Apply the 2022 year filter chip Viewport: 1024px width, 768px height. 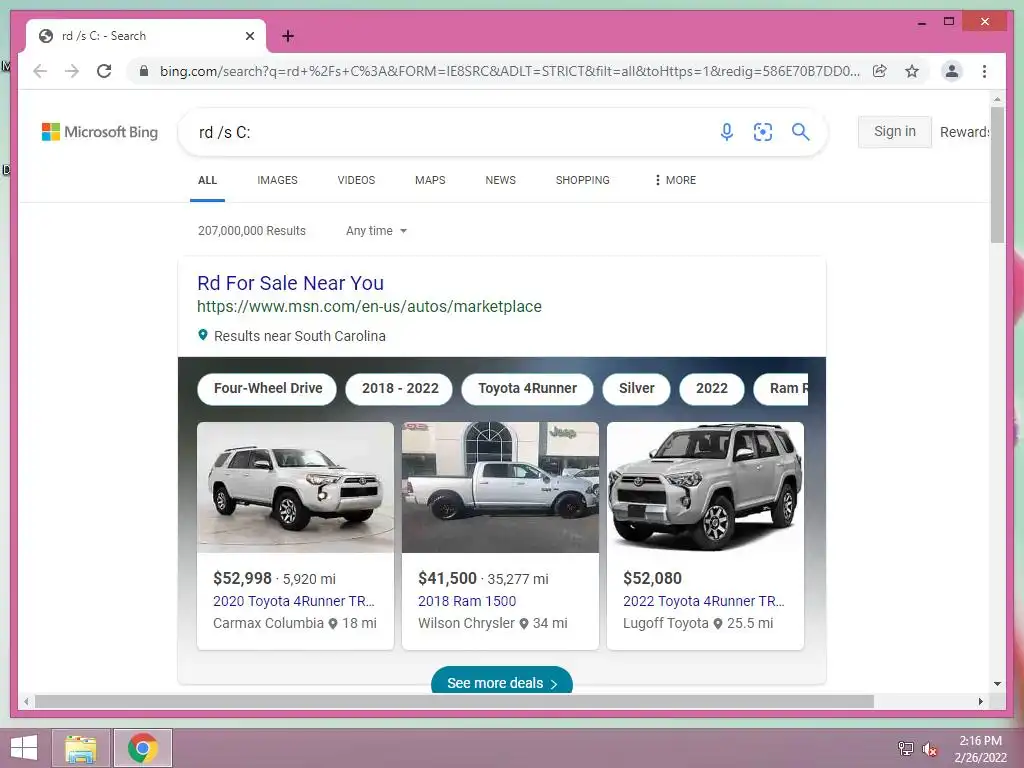(712, 389)
